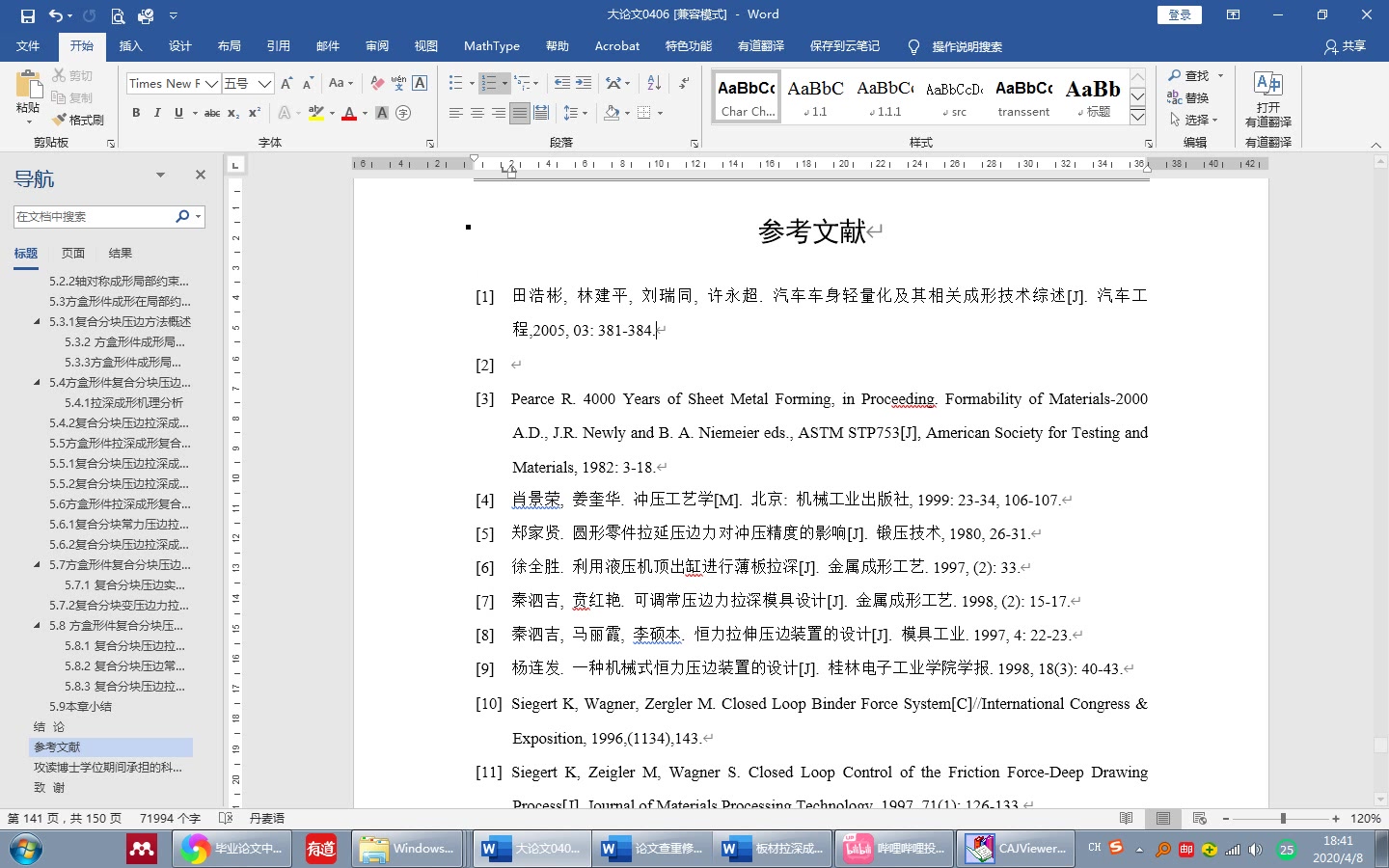This screenshot has height=868, width=1389.
Task: Show or hide paragraph marks
Action: 685,84
